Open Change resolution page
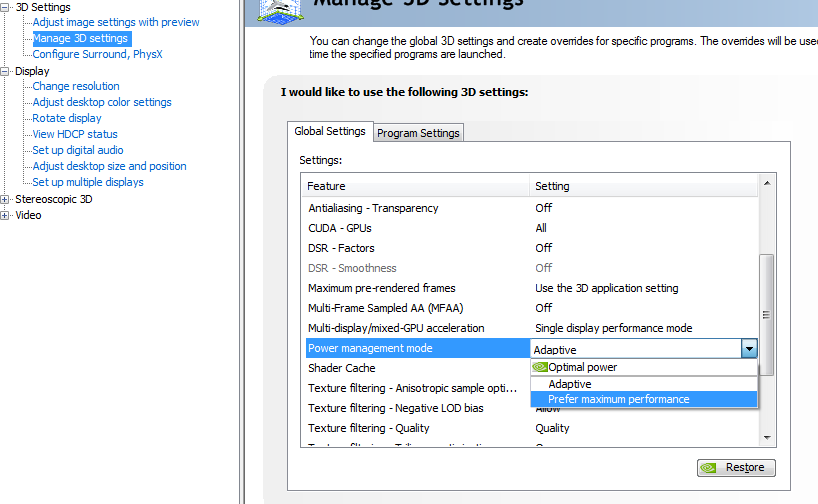This screenshot has height=504, width=818. click(x=76, y=86)
